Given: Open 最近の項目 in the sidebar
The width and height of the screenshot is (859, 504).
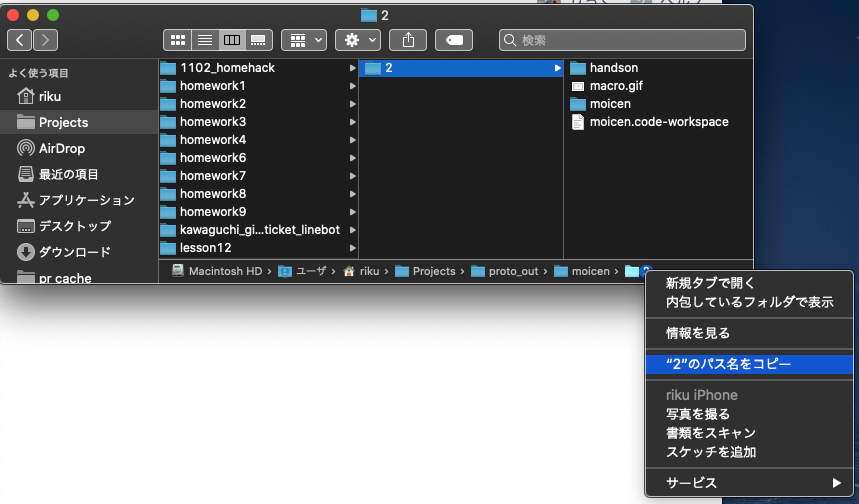Looking at the screenshot, I should pos(79,174).
